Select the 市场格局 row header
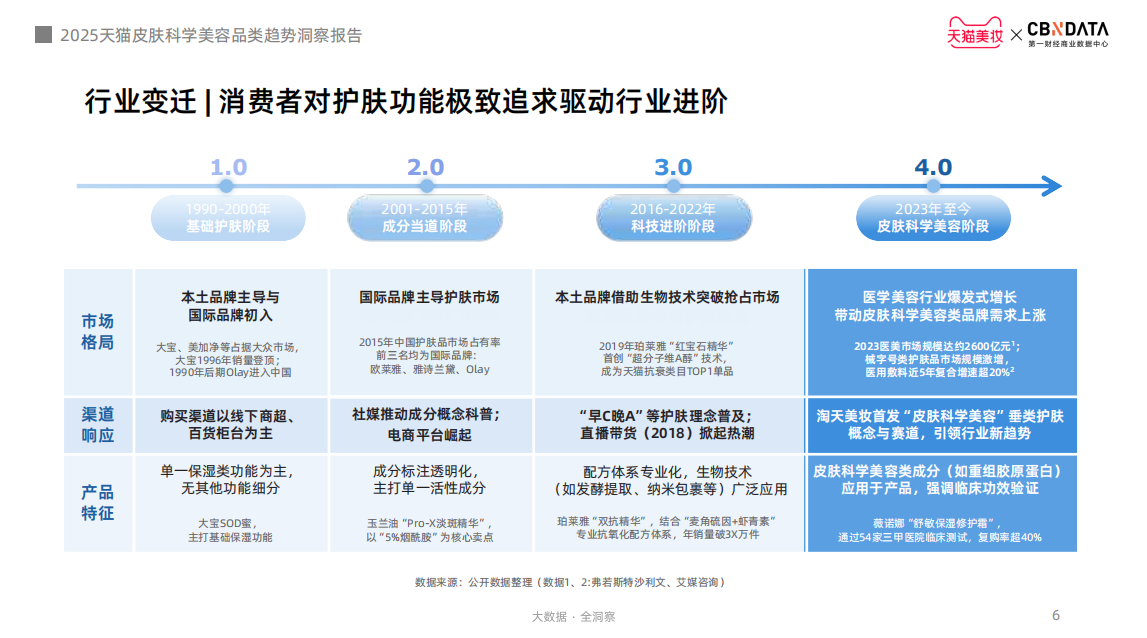 (x=98, y=332)
